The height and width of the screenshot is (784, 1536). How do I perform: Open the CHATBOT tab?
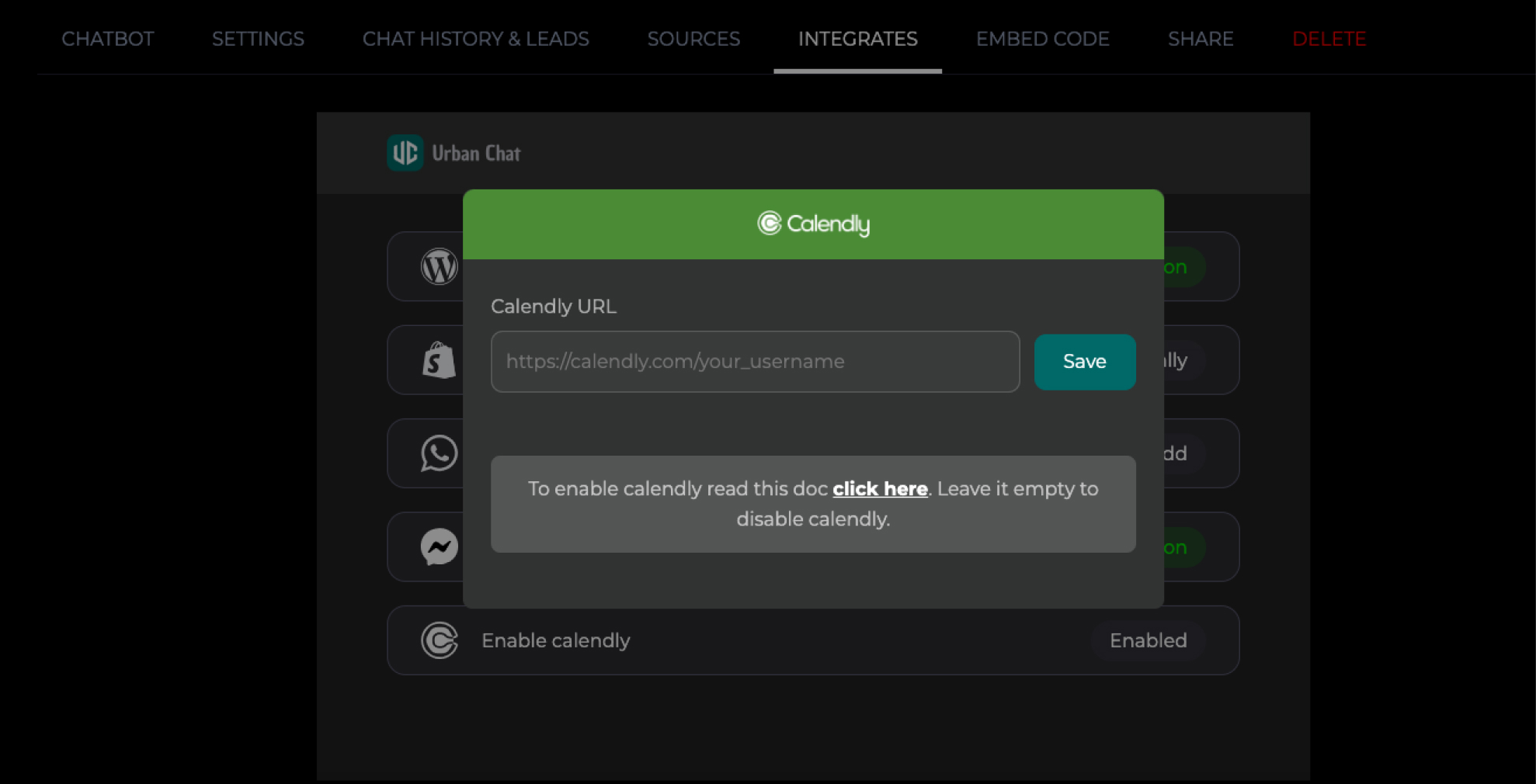point(108,39)
